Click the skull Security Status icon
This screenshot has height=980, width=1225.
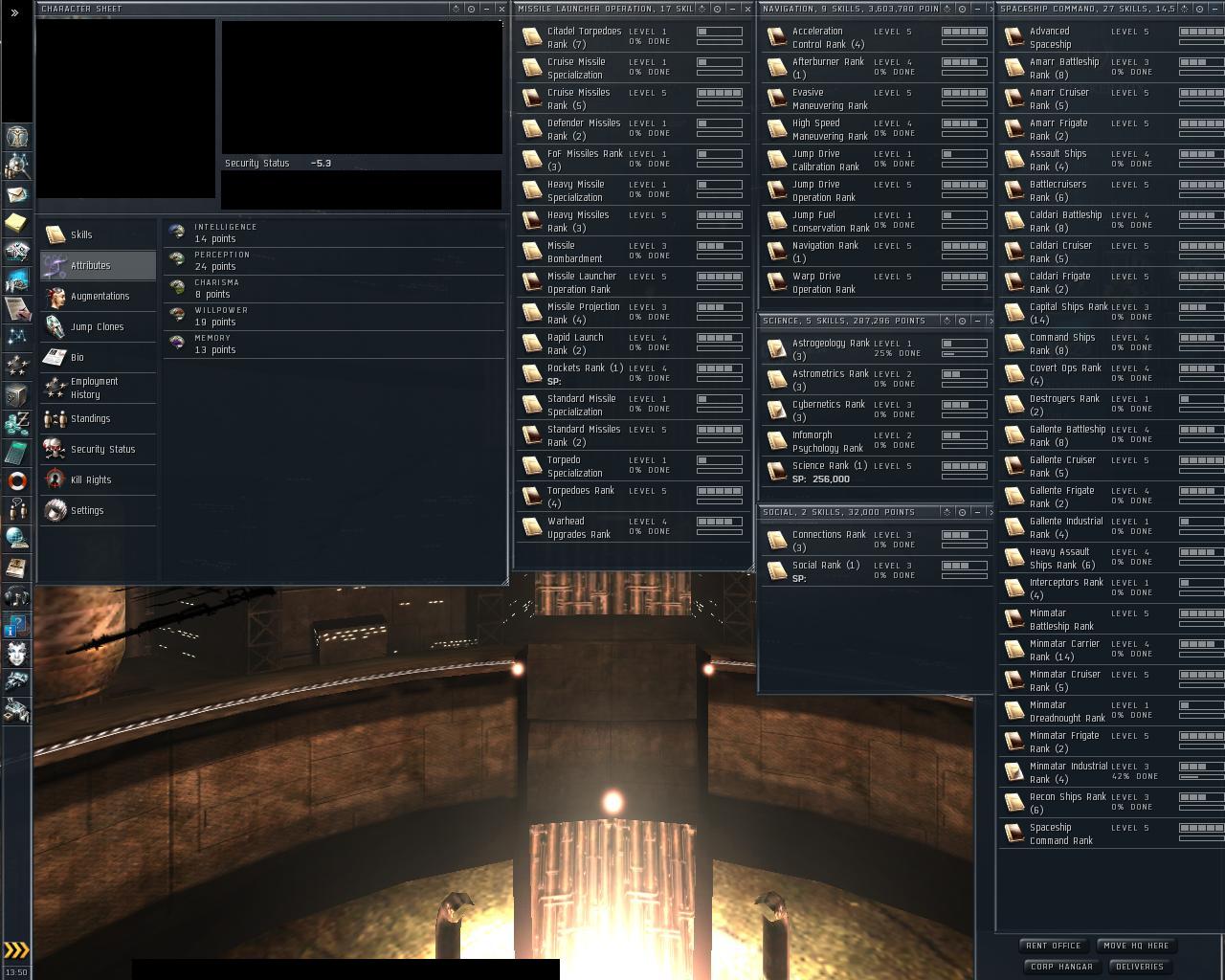pyautogui.click(x=56, y=449)
